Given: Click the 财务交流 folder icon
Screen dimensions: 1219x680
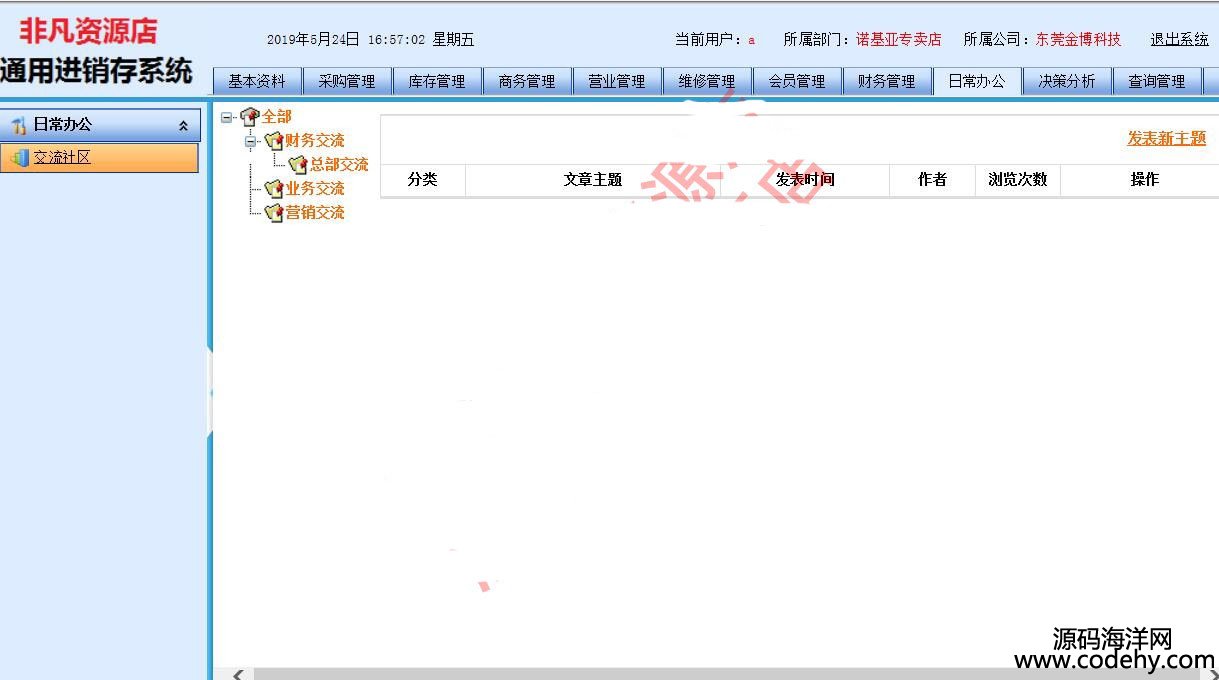Looking at the screenshot, I should (x=274, y=141).
